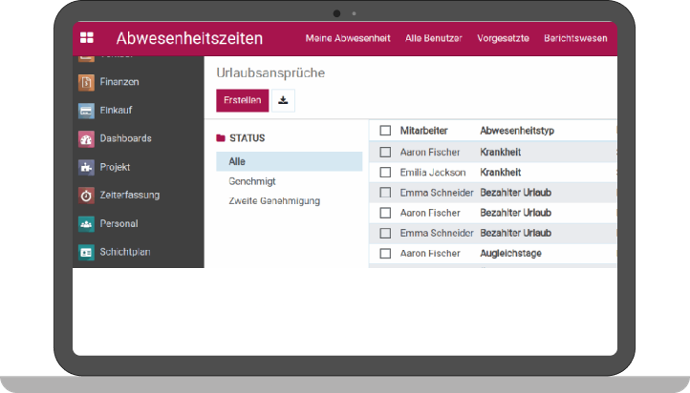The image size is (690, 393).
Task: Open the apps grid menu icon
Action: pos(87,38)
